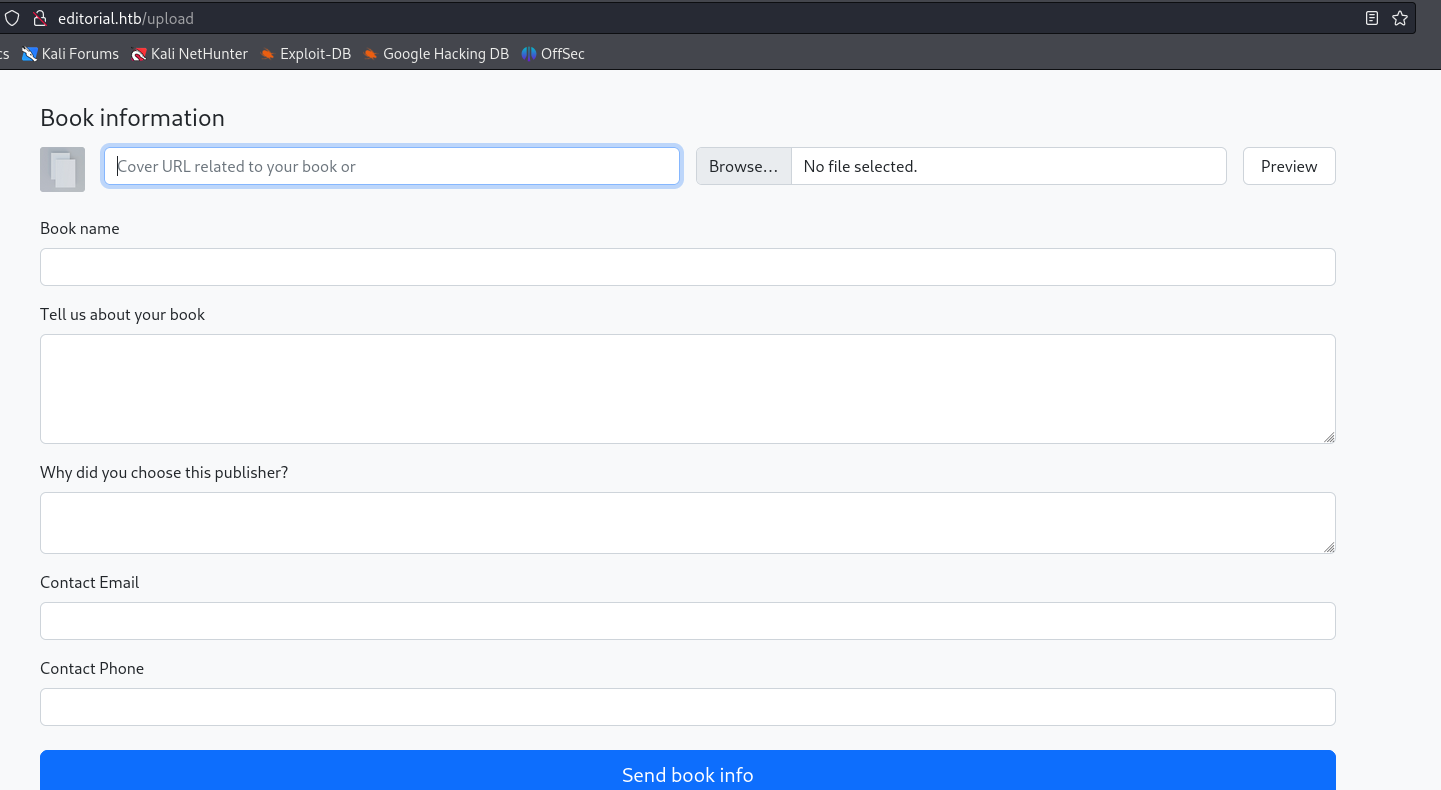1441x790 pixels.
Task: Focus the Contact Email field
Action: click(x=688, y=621)
